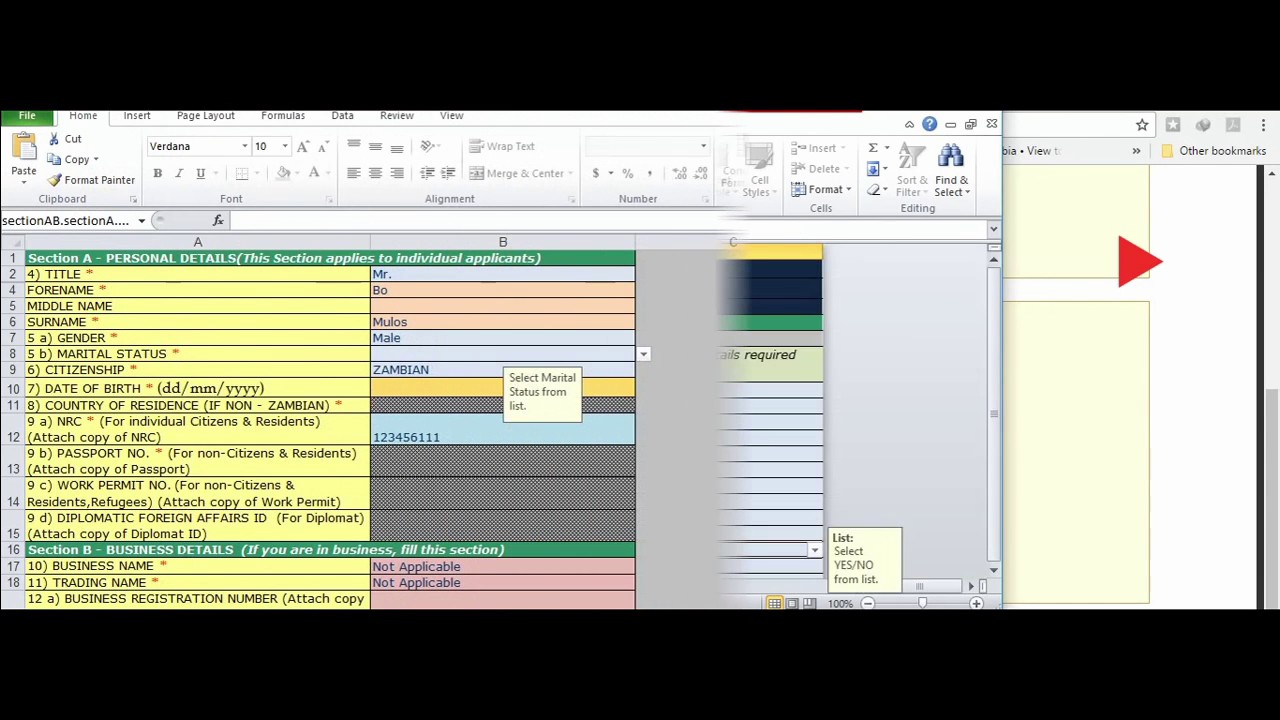
Task: Click the Copy button
Action: [x=76, y=160]
